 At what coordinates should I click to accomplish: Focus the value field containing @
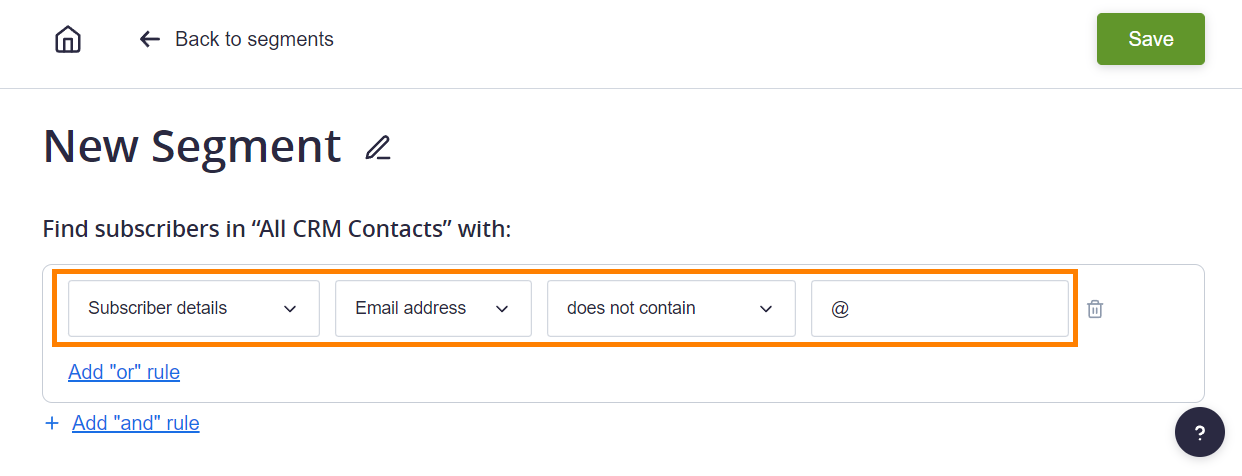pyautogui.click(x=940, y=308)
